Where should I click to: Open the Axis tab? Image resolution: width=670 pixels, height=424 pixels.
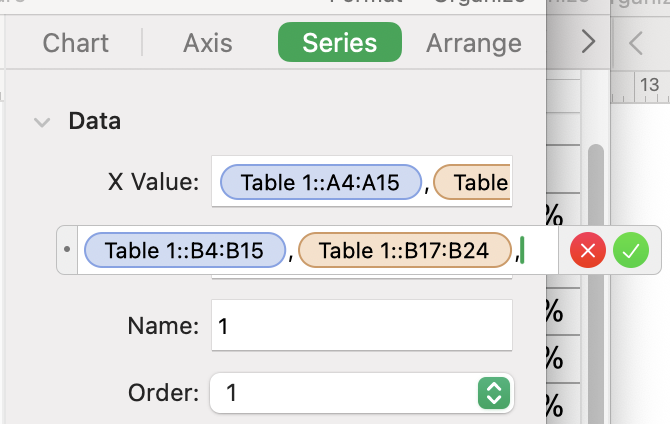pos(208,43)
